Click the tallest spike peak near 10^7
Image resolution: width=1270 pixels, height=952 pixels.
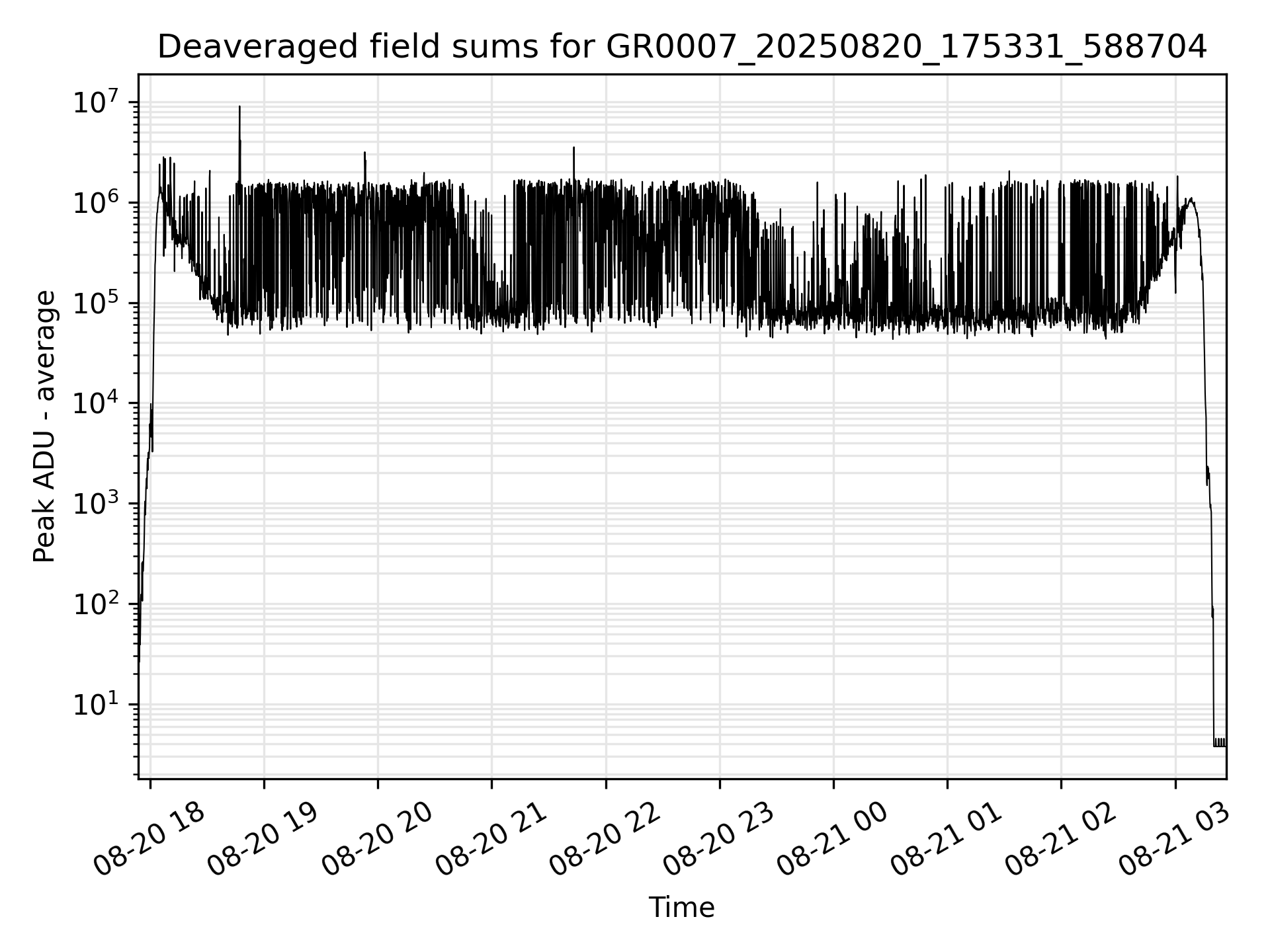(x=239, y=107)
